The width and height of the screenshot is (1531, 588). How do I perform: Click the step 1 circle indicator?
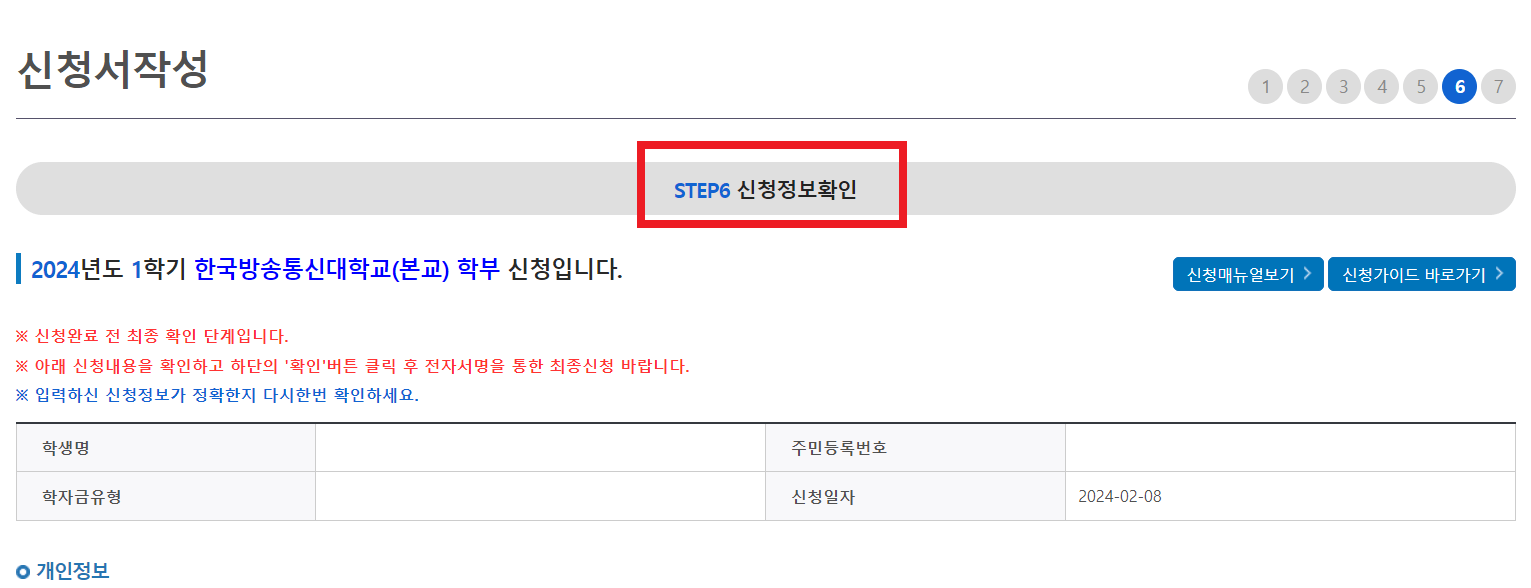pos(1265,87)
